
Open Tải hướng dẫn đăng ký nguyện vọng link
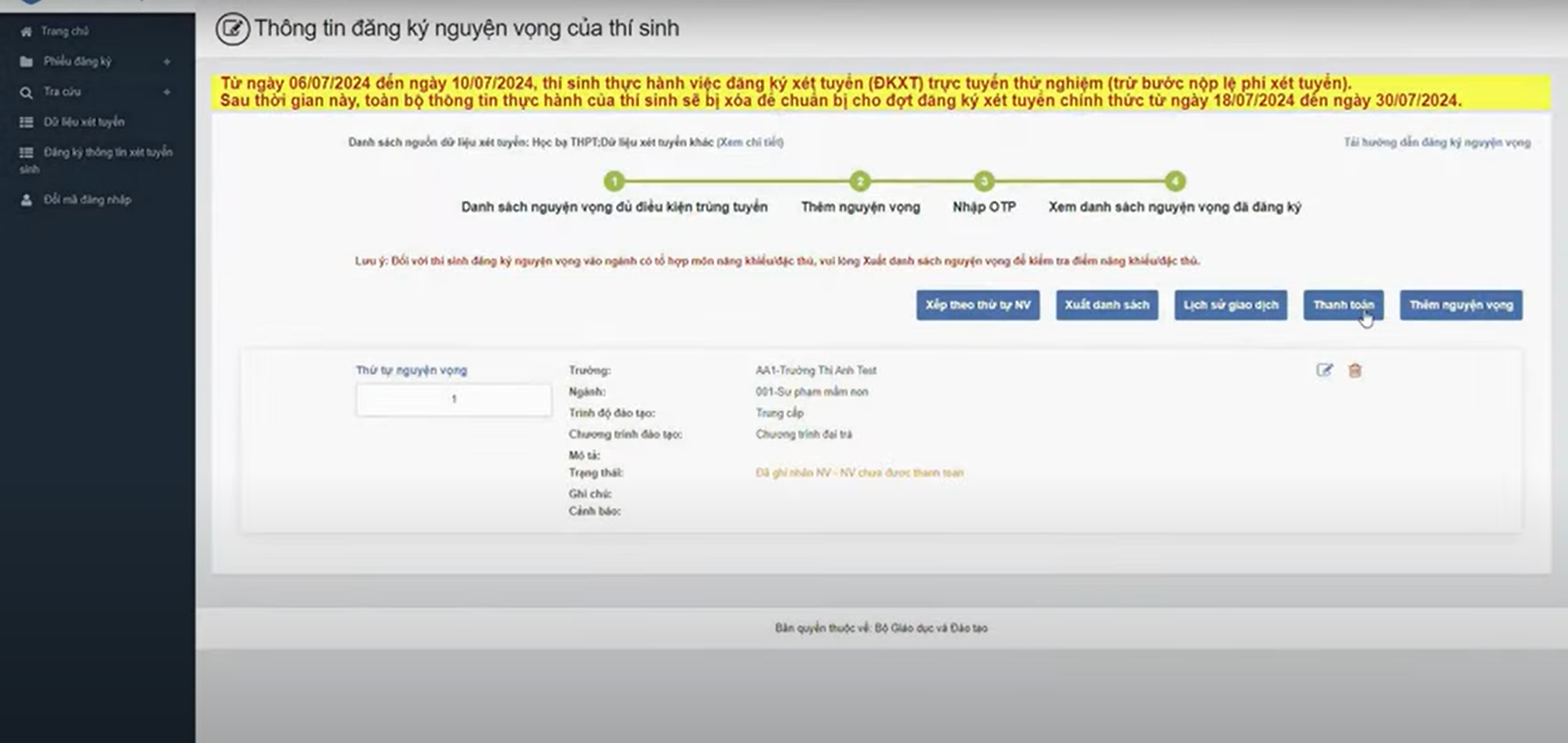pyautogui.click(x=1437, y=142)
